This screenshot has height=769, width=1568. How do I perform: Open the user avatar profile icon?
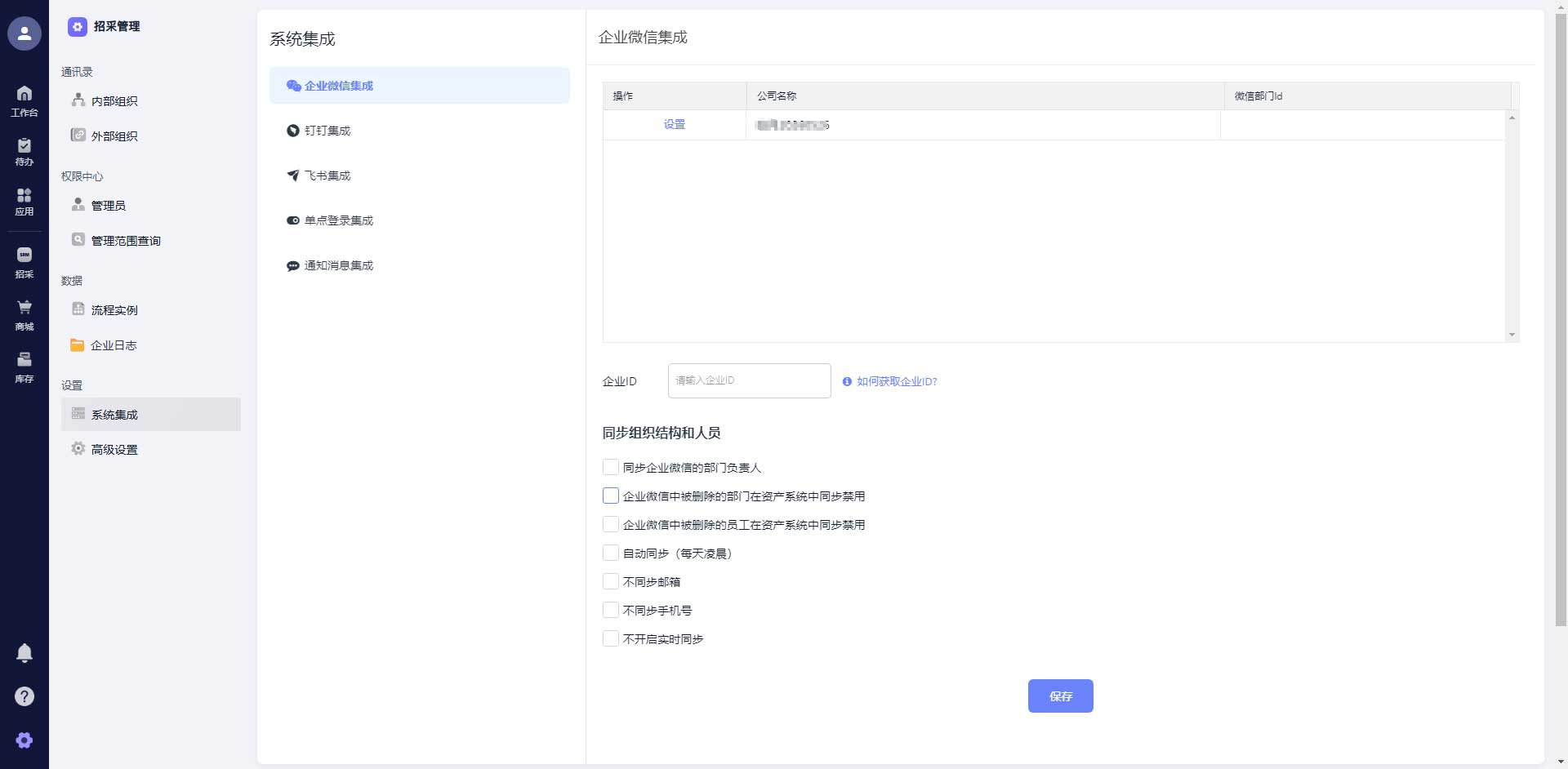click(x=24, y=33)
